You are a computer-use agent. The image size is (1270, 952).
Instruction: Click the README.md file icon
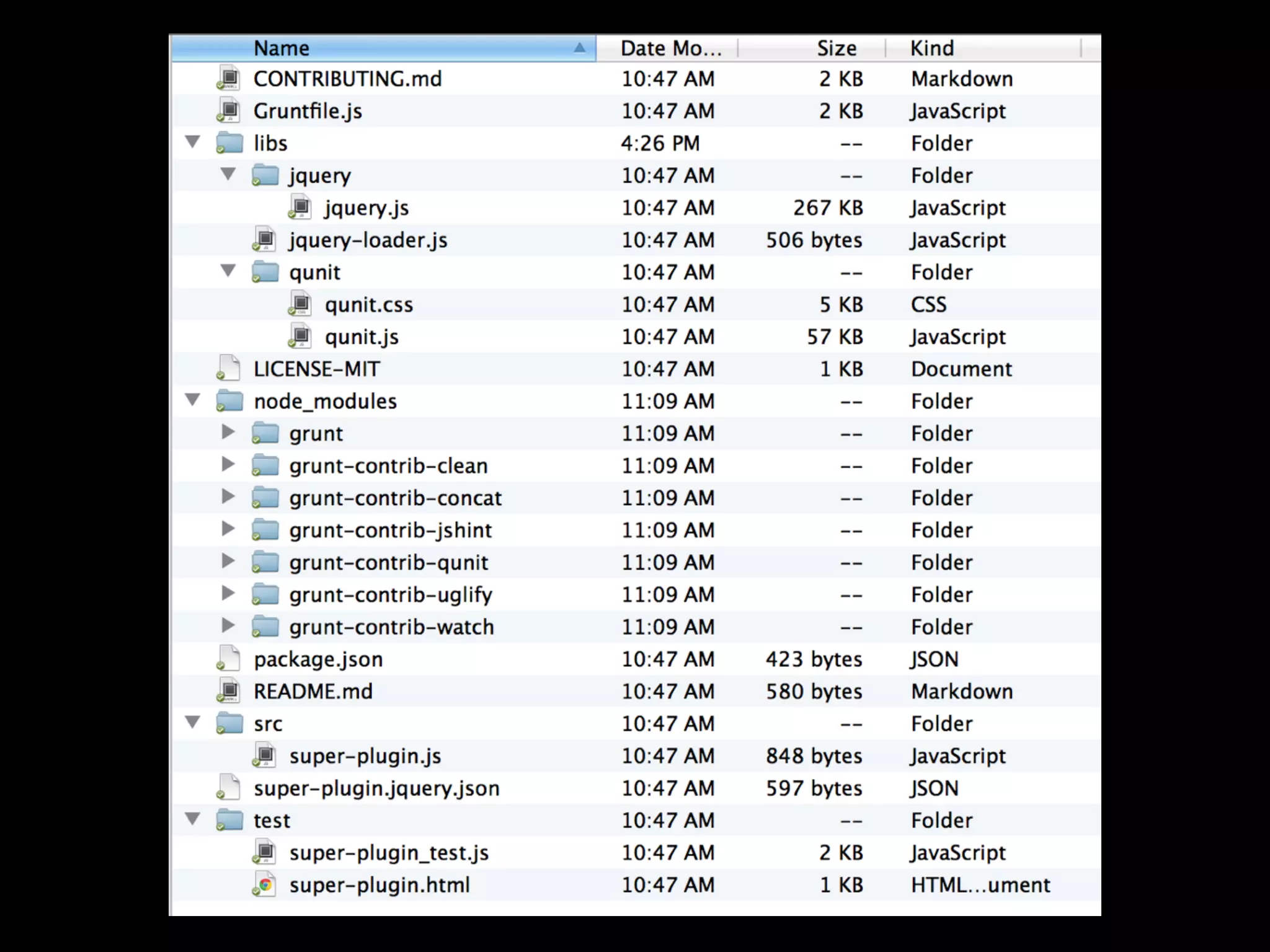229,691
